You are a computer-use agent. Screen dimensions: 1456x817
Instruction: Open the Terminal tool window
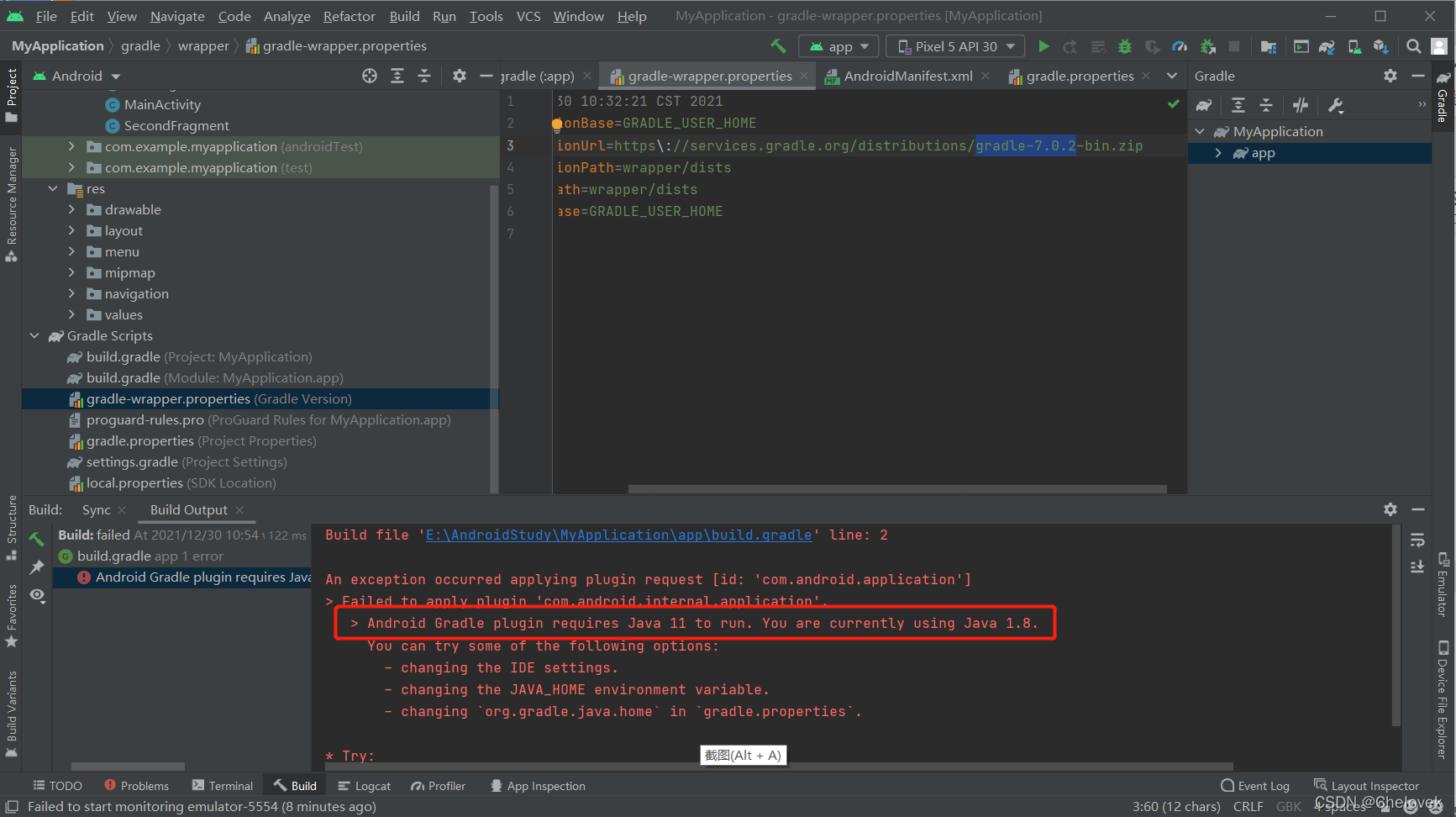pos(223,786)
